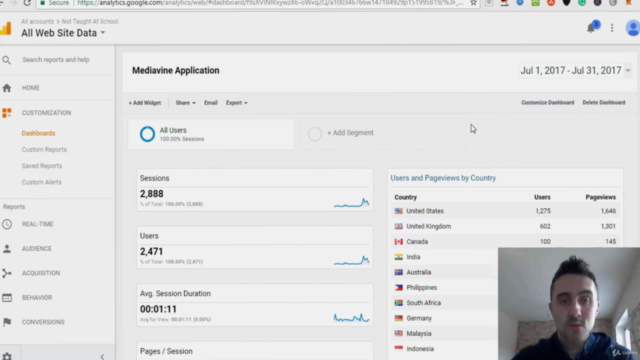Open the notifications bell icon

[x=591, y=28]
